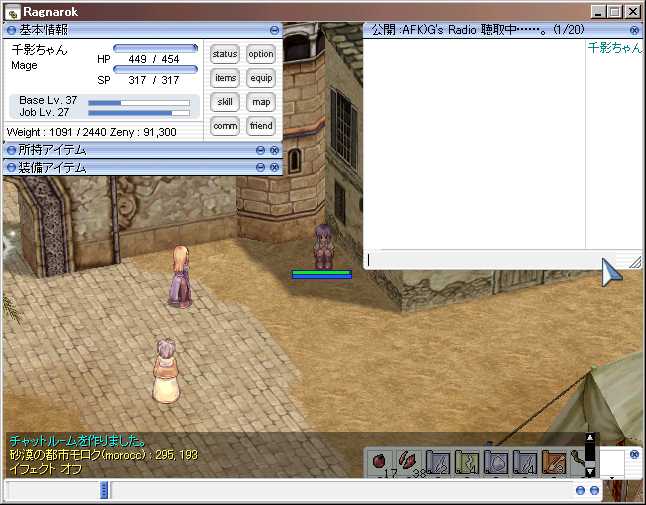Click the Base Lv. experience bar
This screenshot has width=646, height=505.
pyautogui.click(x=139, y=103)
